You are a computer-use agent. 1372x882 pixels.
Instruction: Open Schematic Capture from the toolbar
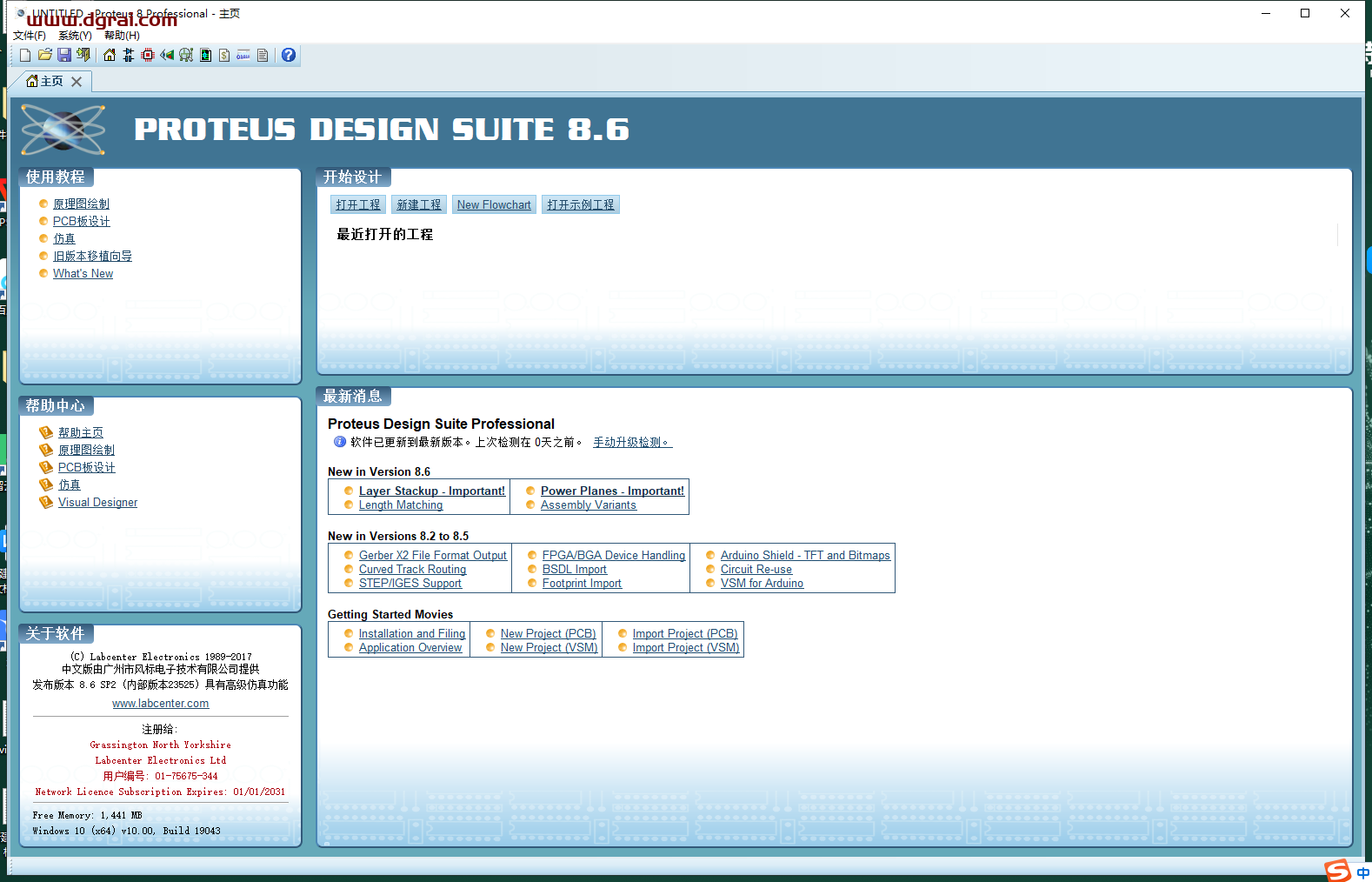tap(129, 56)
